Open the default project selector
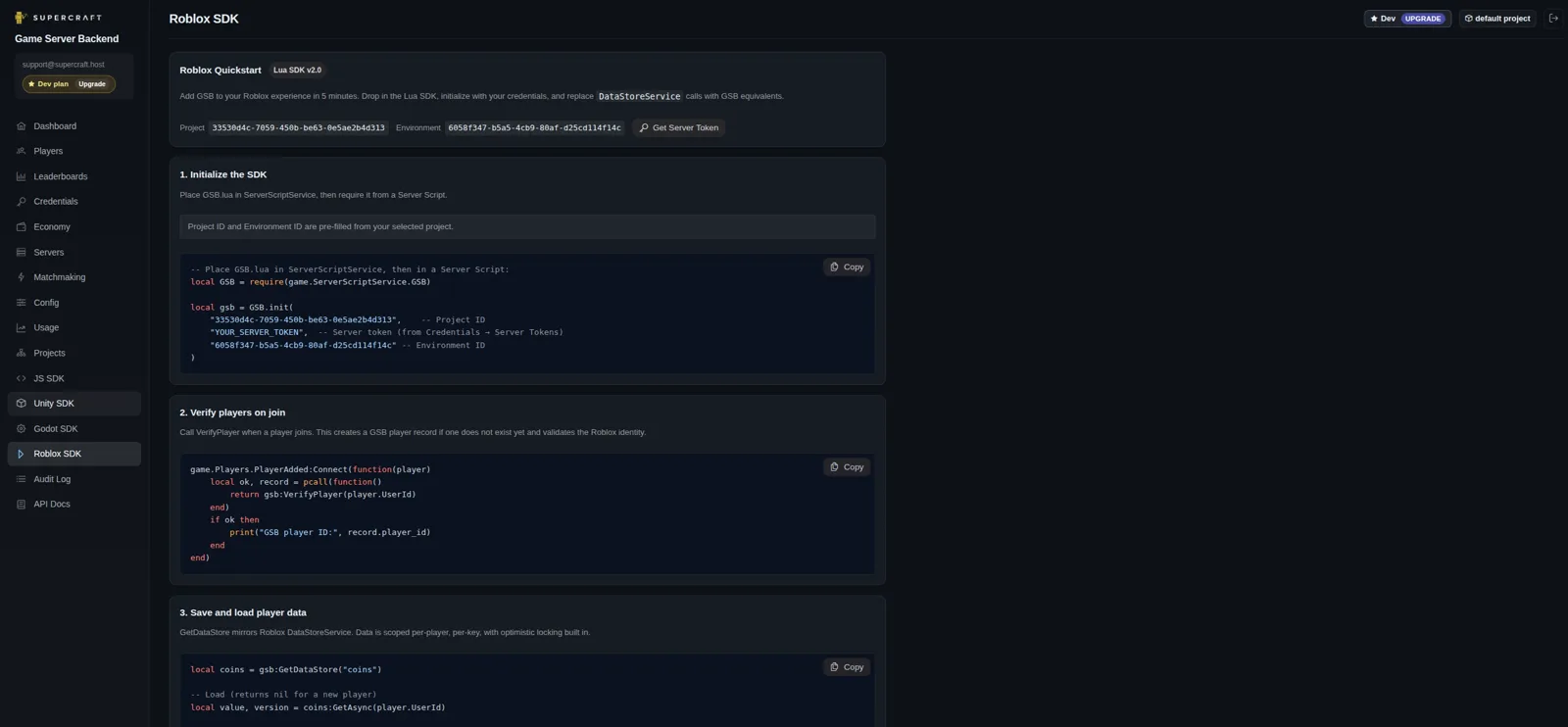This screenshot has height=727, width=1568. tap(1496, 18)
